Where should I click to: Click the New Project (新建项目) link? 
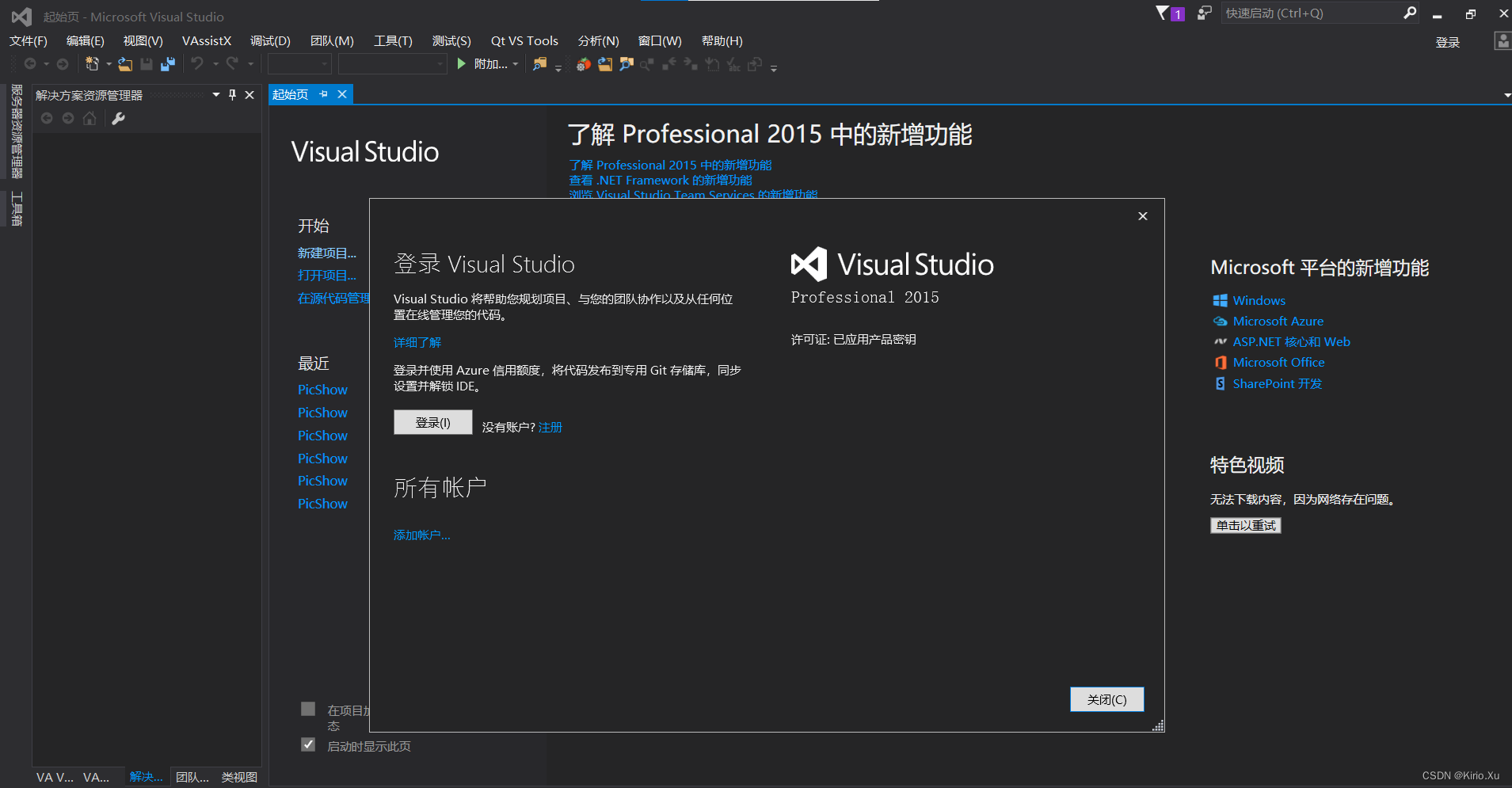tap(327, 253)
